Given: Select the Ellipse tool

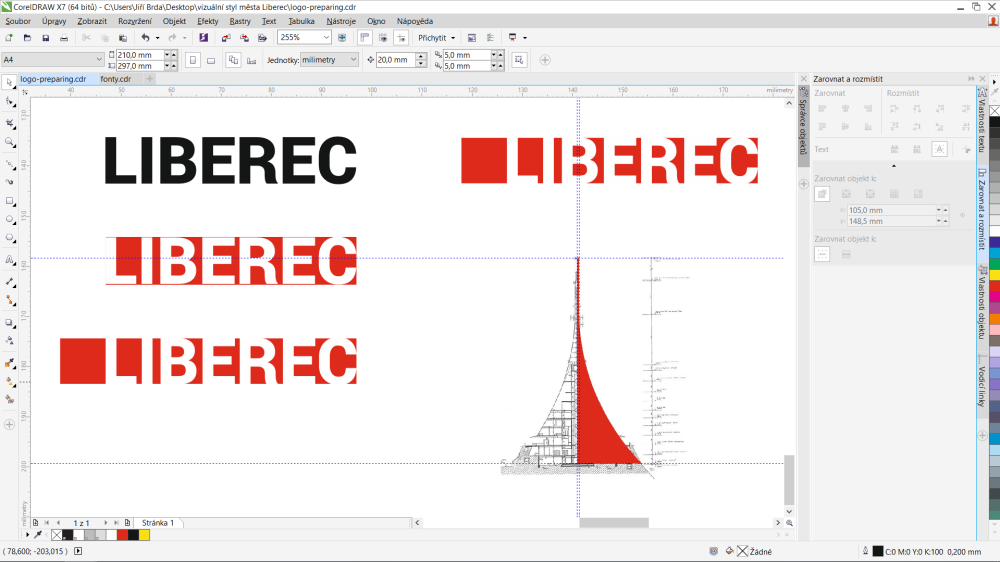Looking at the screenshot, I should pyautogui.click(x=10, y=219).
